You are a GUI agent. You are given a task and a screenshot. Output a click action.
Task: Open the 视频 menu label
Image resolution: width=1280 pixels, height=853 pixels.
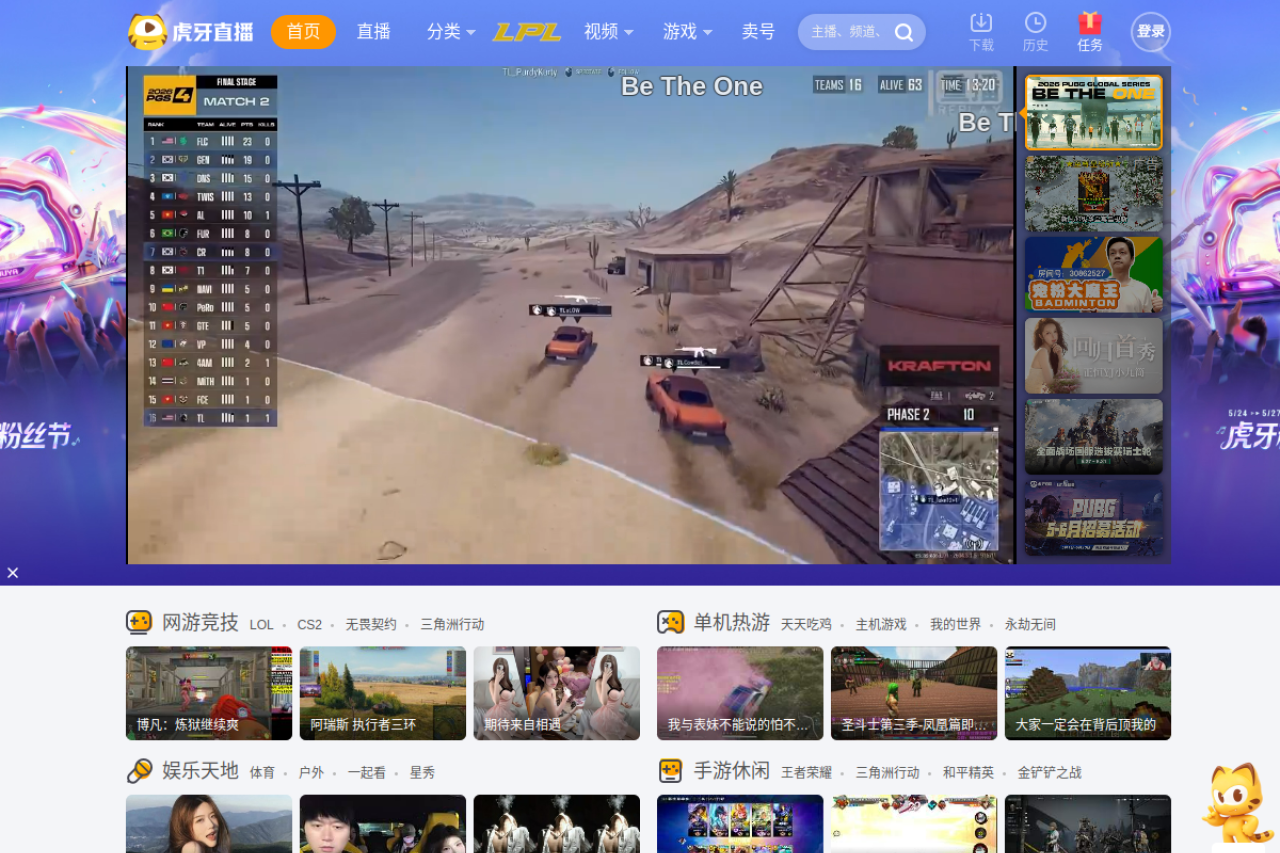pos(601,32)
